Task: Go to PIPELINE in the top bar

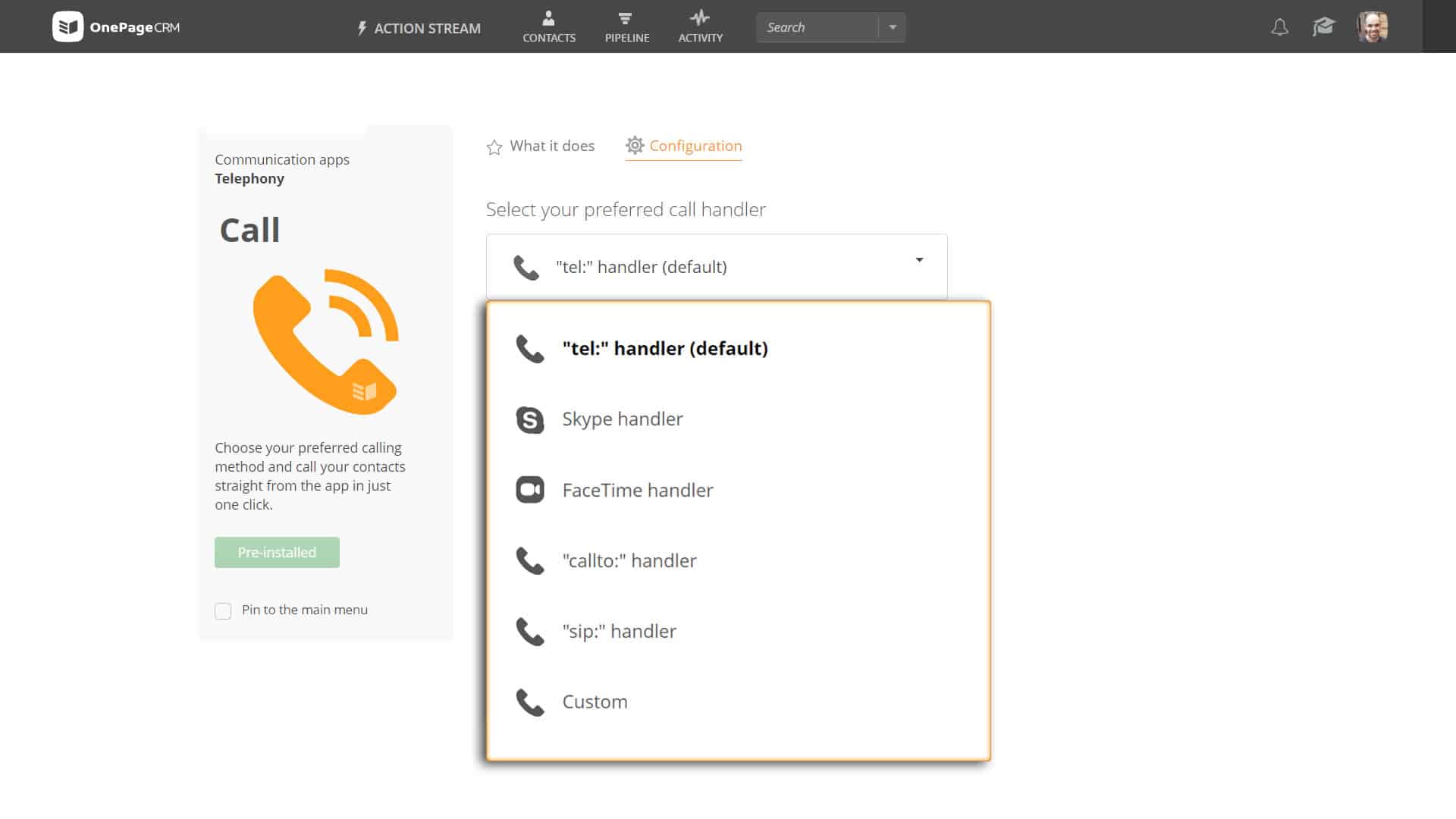Action: tap(627, 27)
